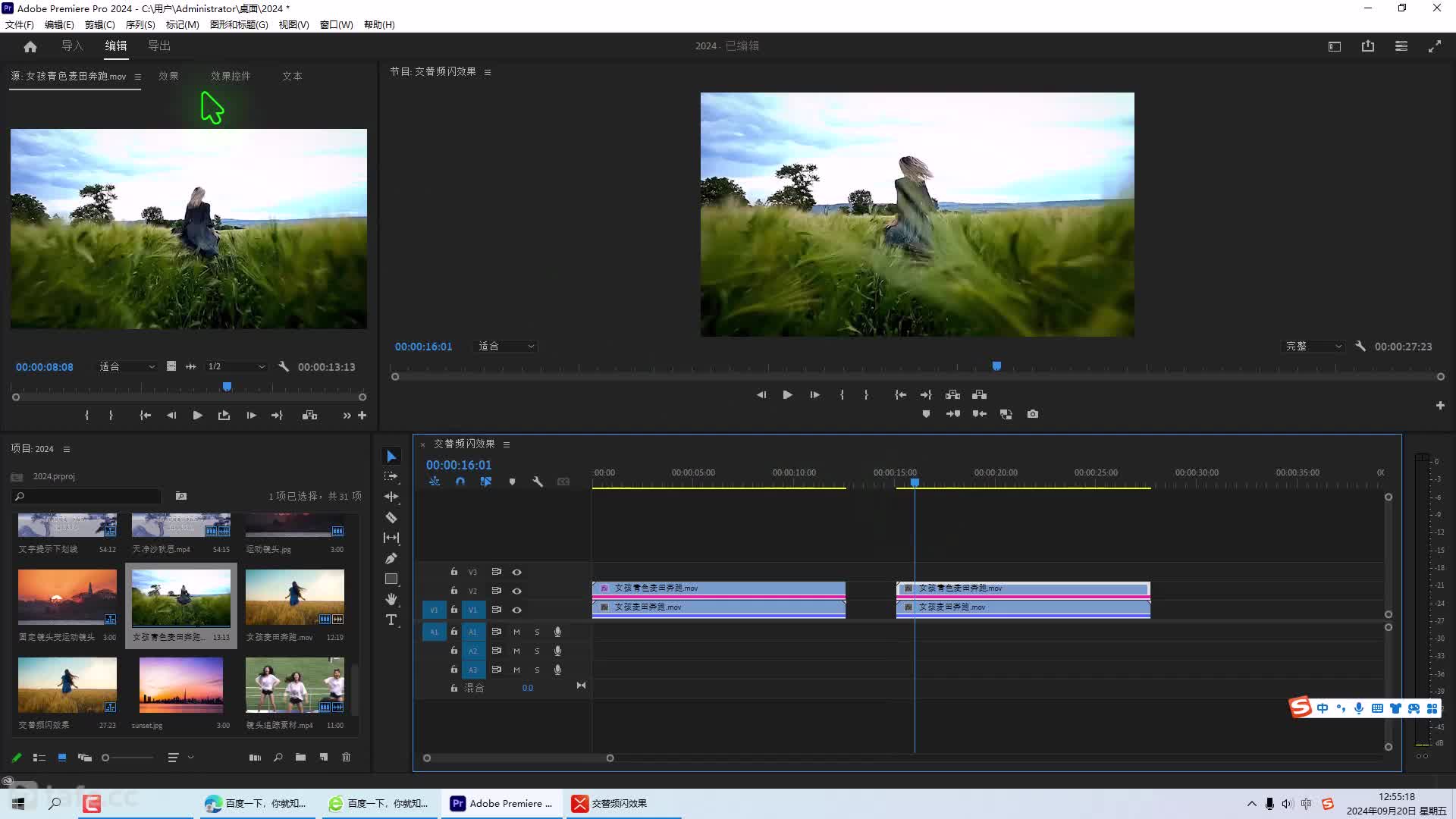
Task: Click the Source monitor playhead marker
Action: [x=227, y=387]
